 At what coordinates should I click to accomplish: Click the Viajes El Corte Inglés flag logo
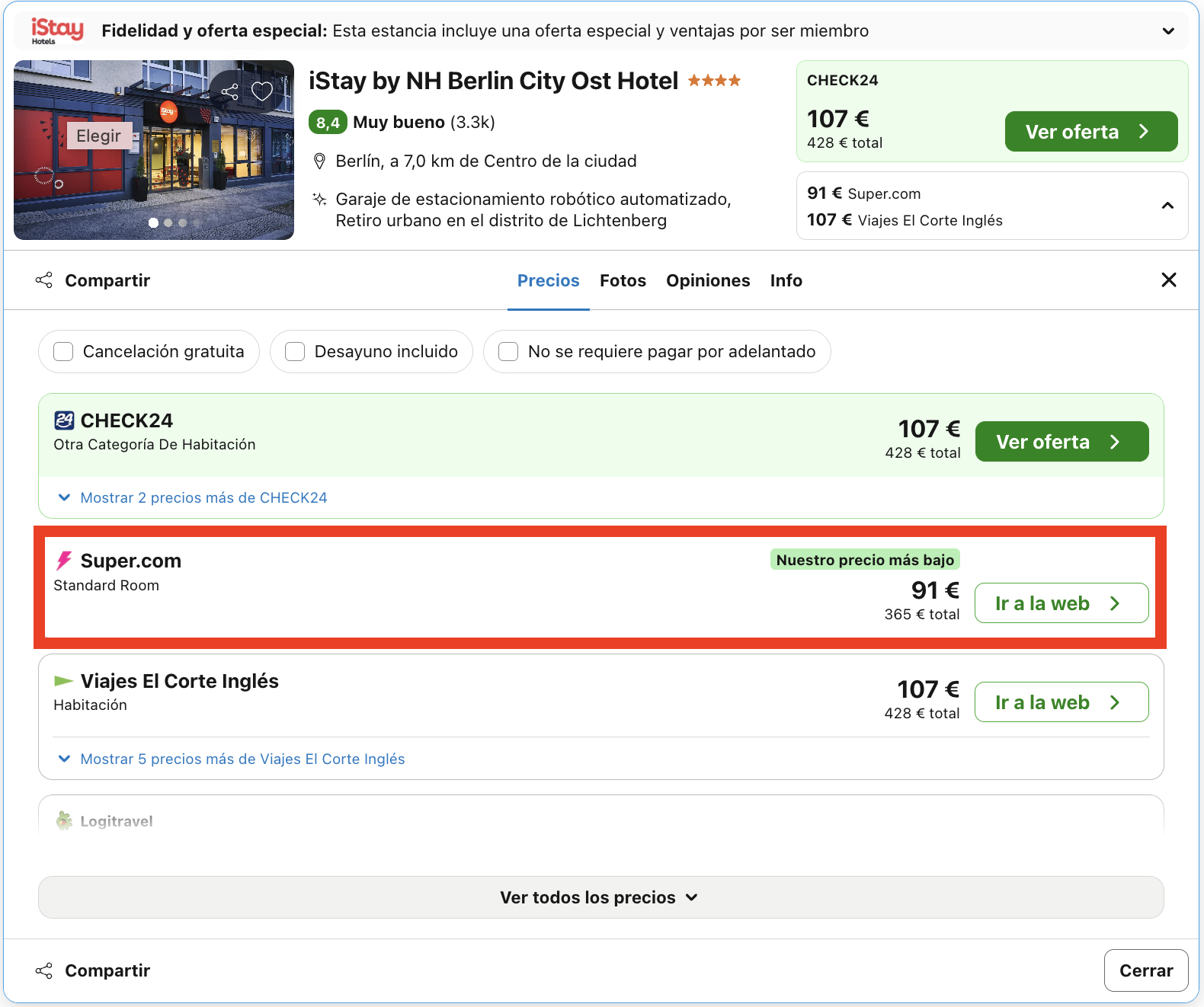pos(64,681)
